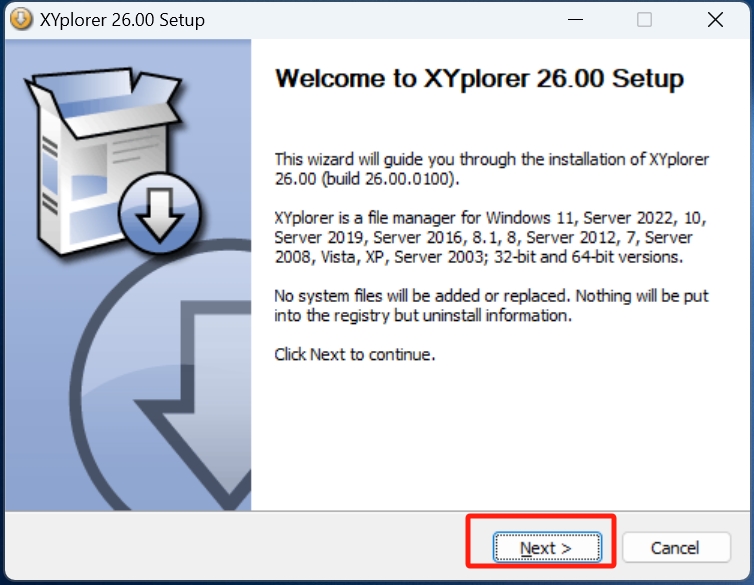The image size is (754, 585).
Task: Click the XYplorer setup icon in title bar
Action: click(x=19, y=19)
